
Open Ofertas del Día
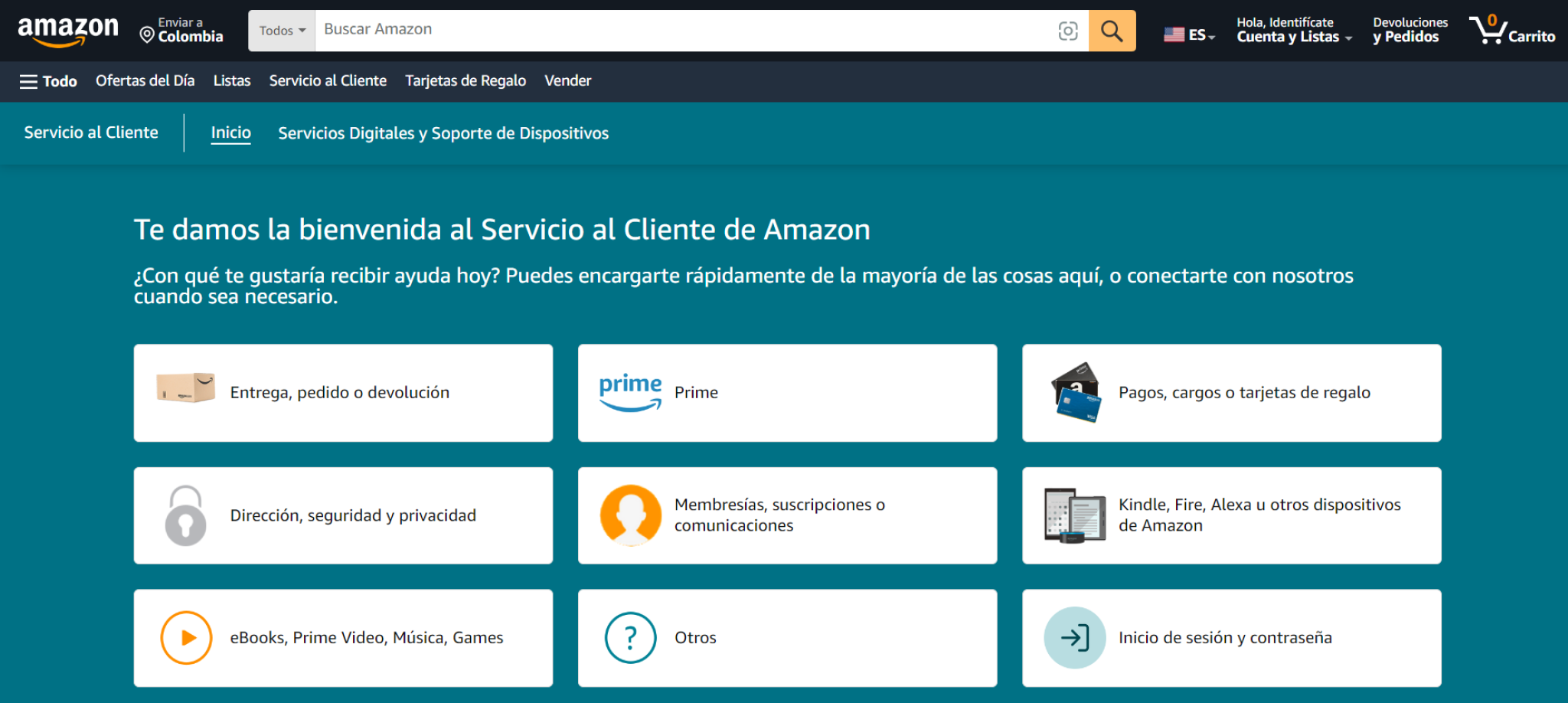(145, 80)
